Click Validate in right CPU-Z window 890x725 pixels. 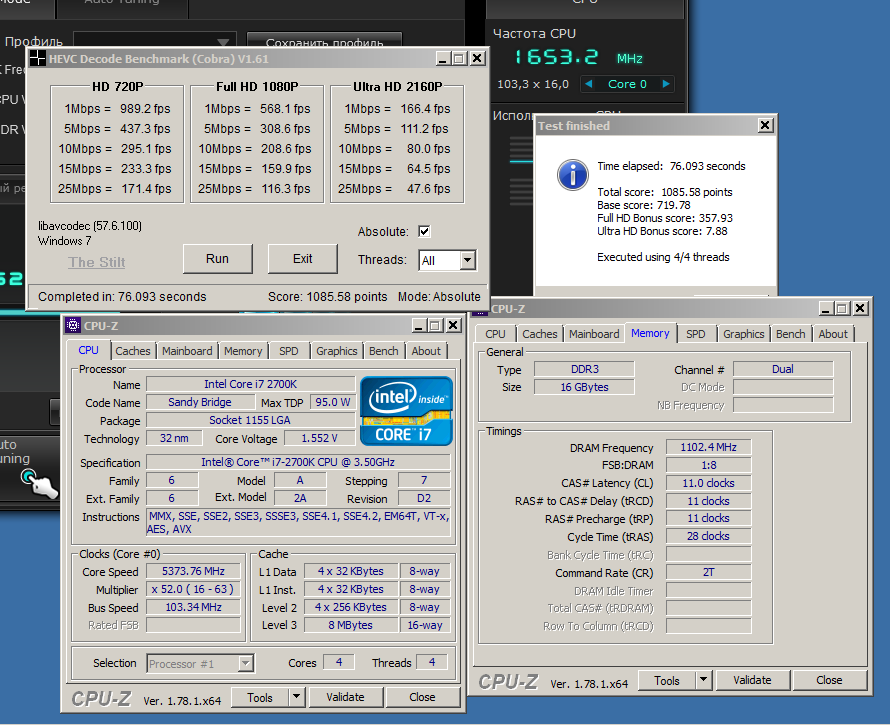752,680
